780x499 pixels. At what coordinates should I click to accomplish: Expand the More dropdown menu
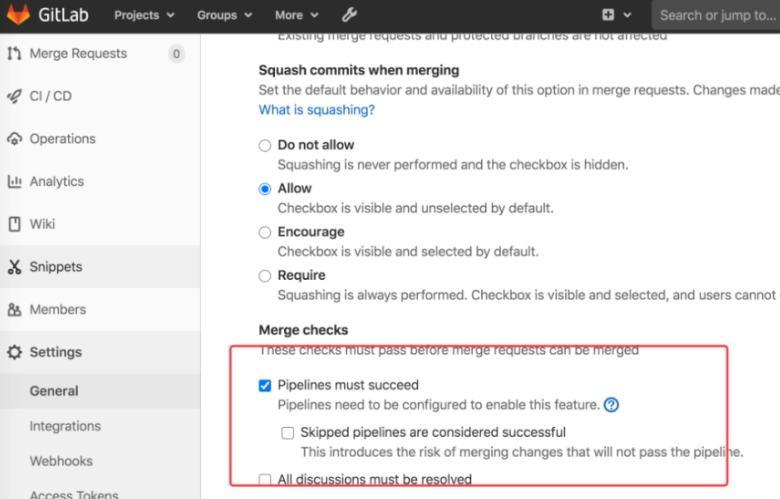[296, 15]
